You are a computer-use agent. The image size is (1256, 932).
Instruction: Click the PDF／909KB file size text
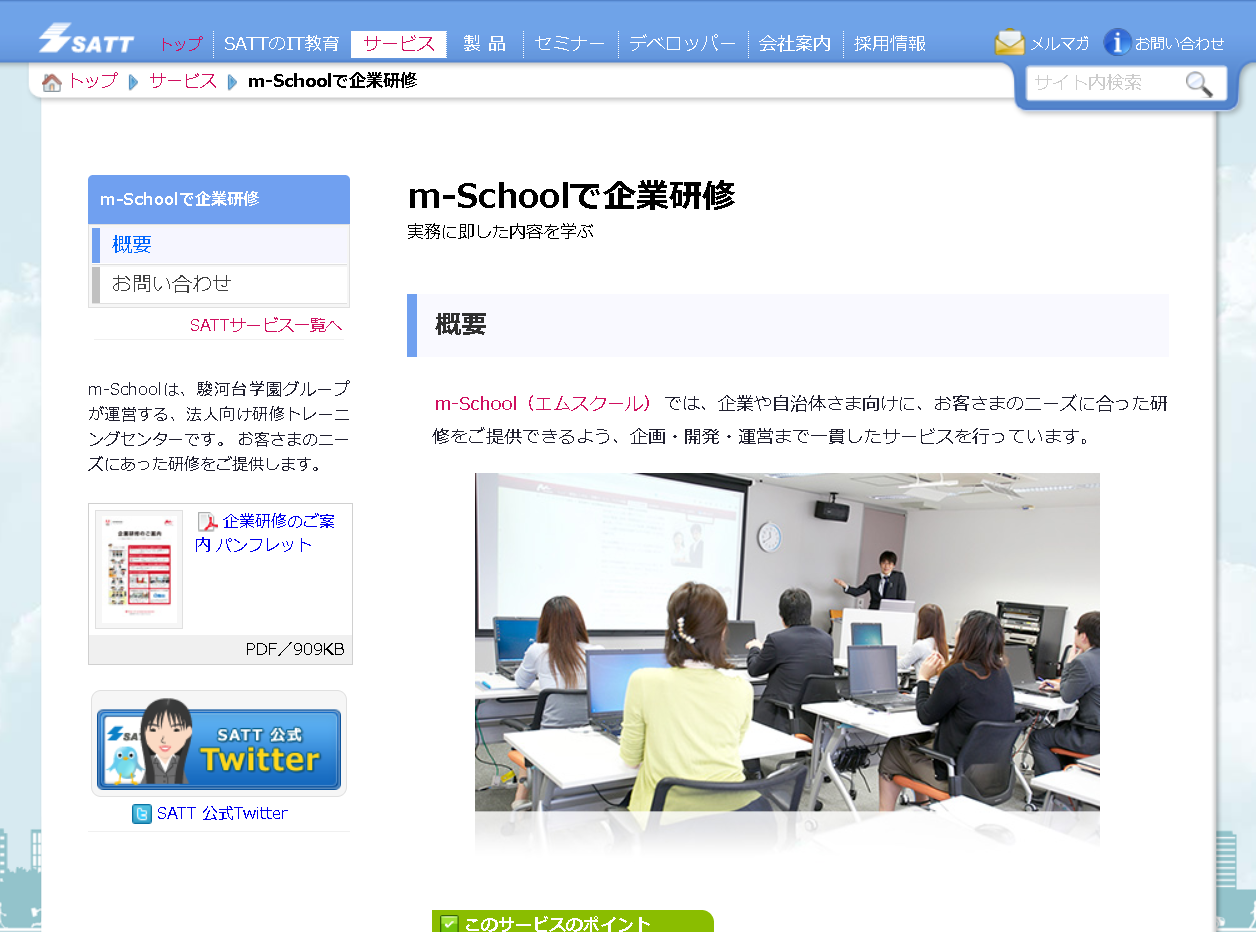pos(295,650)
